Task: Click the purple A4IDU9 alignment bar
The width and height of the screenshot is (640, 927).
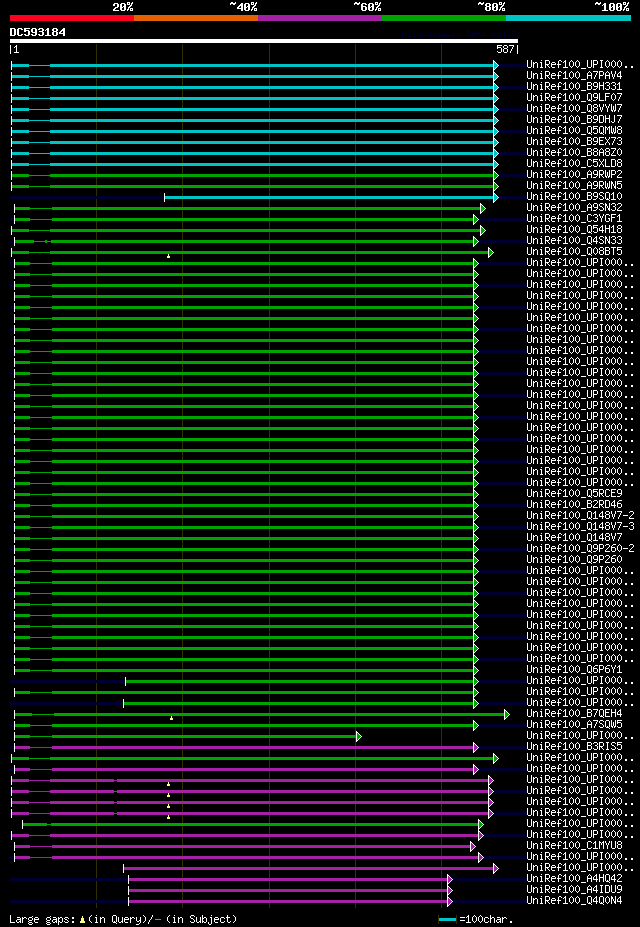Action: click(288, 890)
